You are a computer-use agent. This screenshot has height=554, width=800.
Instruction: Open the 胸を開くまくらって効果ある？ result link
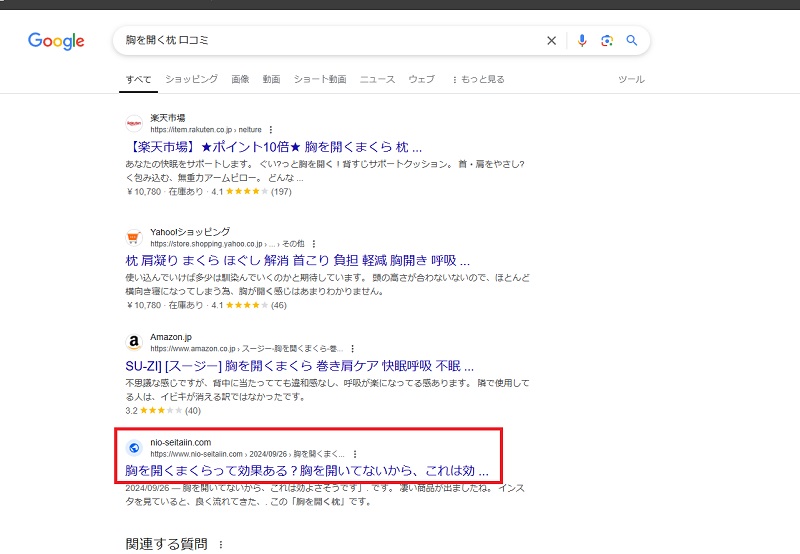coord(307,470)
